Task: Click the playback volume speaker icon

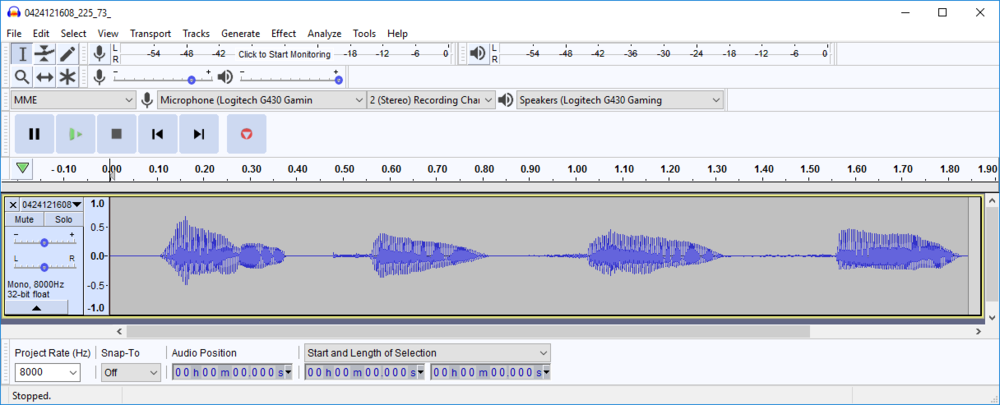Action: [225, 77]
